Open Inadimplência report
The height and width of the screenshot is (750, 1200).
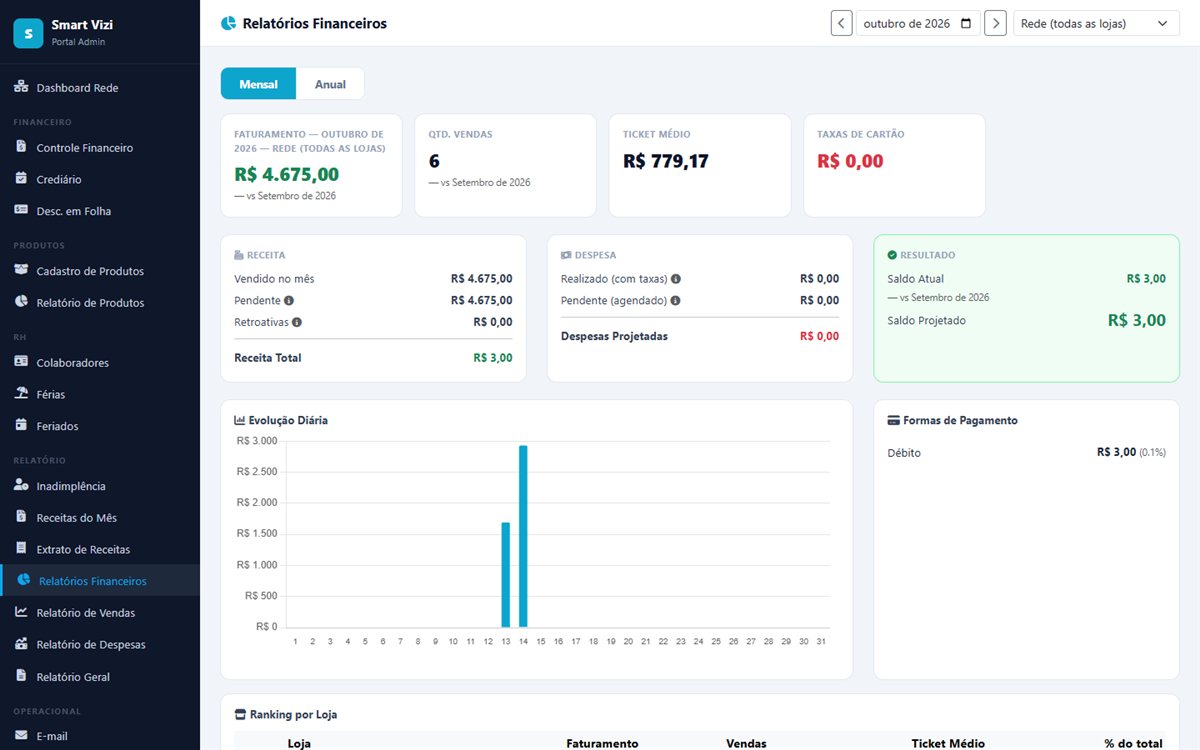pos(100,485)
